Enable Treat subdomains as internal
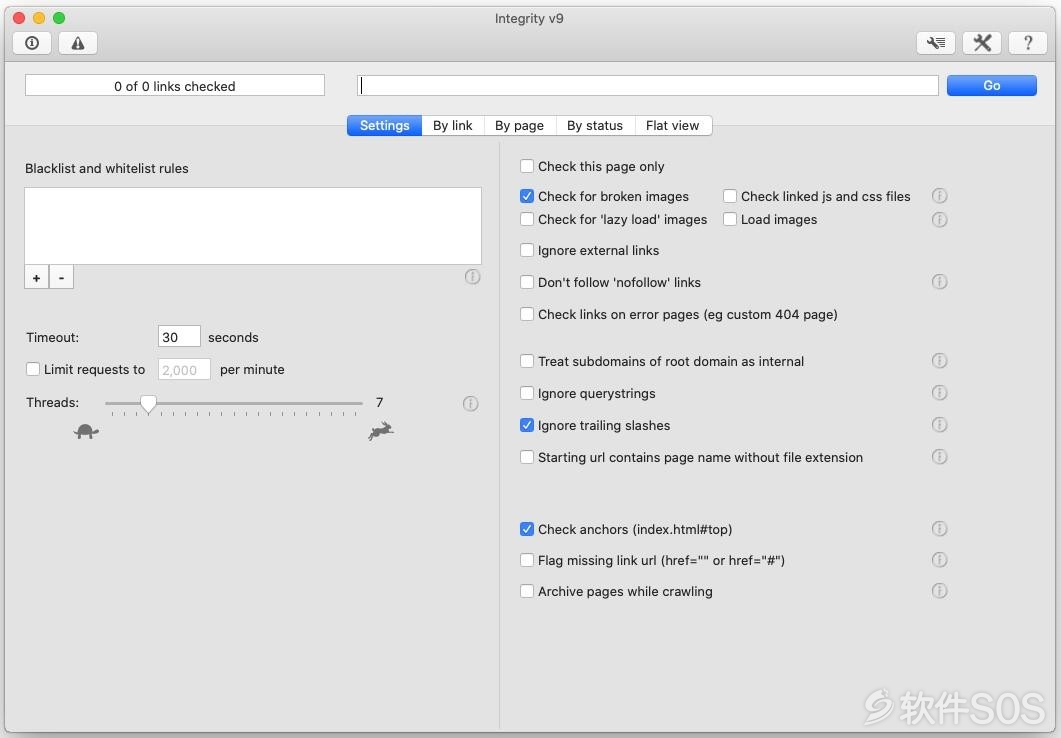 526,361
